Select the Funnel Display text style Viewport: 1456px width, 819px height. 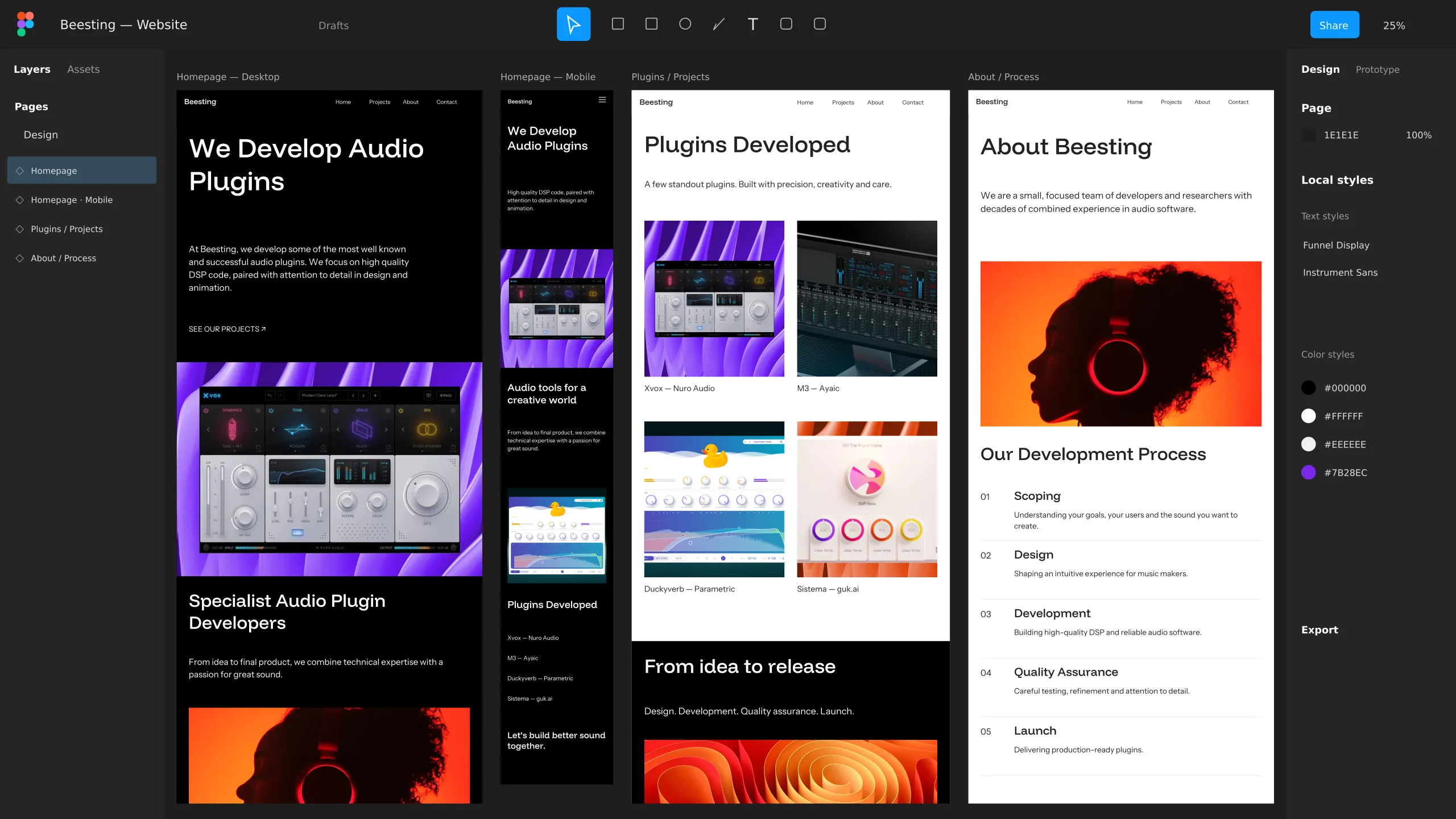pyautogui.click(x=1336, y=245)
